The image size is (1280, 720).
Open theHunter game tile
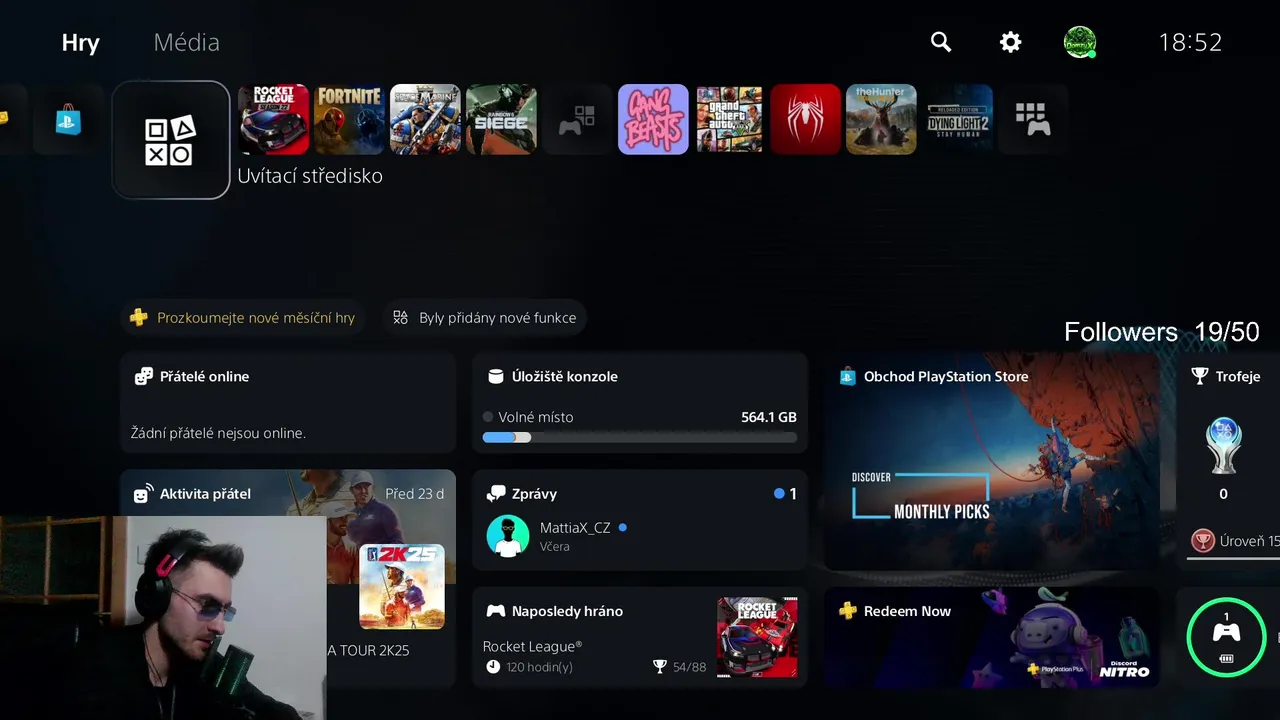(x=881, y=119)
